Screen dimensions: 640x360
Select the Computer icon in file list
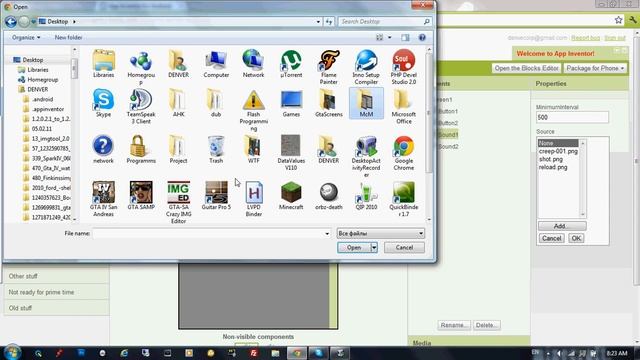(216, 64)
